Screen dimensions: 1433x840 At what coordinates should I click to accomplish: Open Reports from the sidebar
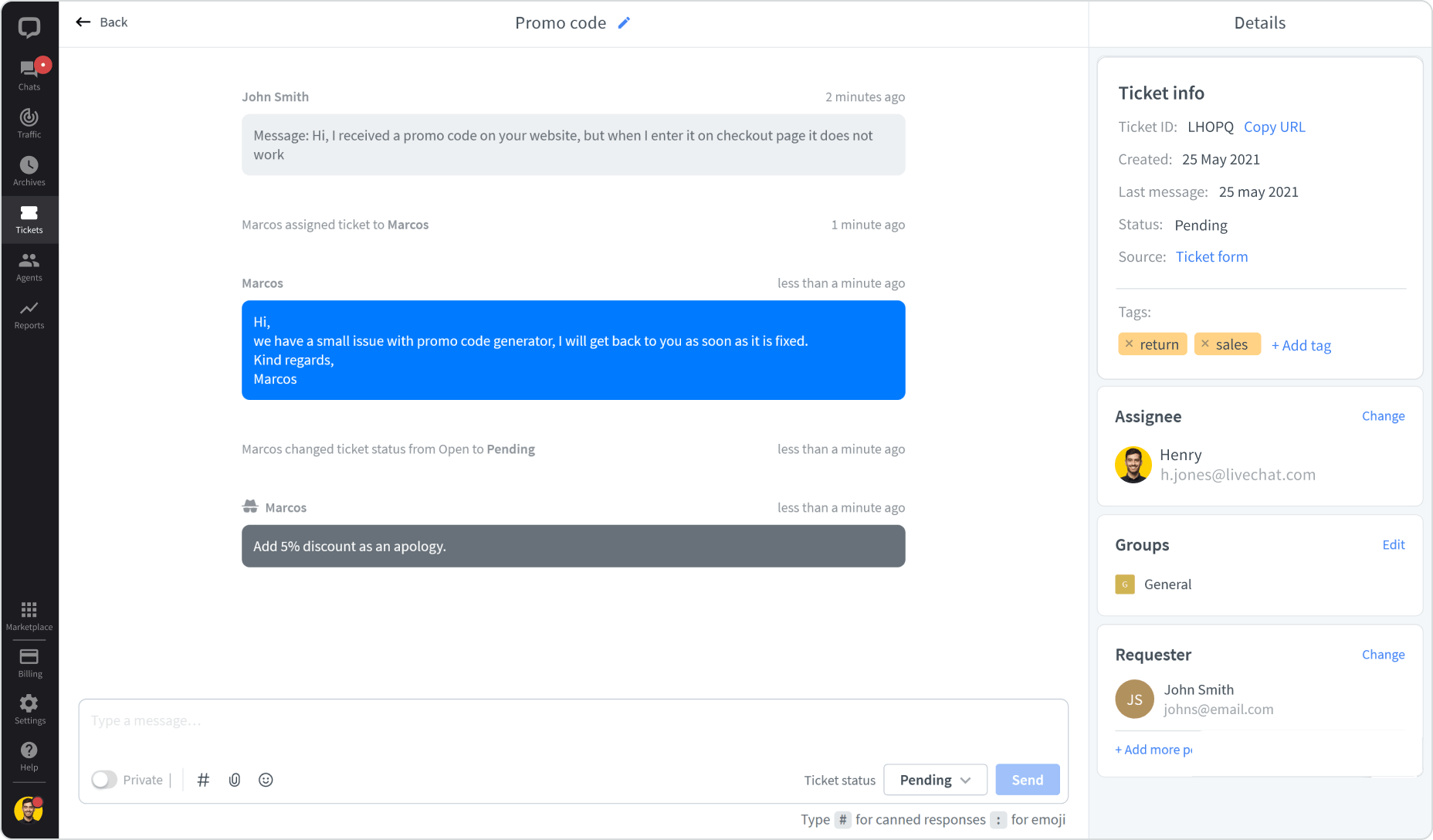click(x=29, y=314)
